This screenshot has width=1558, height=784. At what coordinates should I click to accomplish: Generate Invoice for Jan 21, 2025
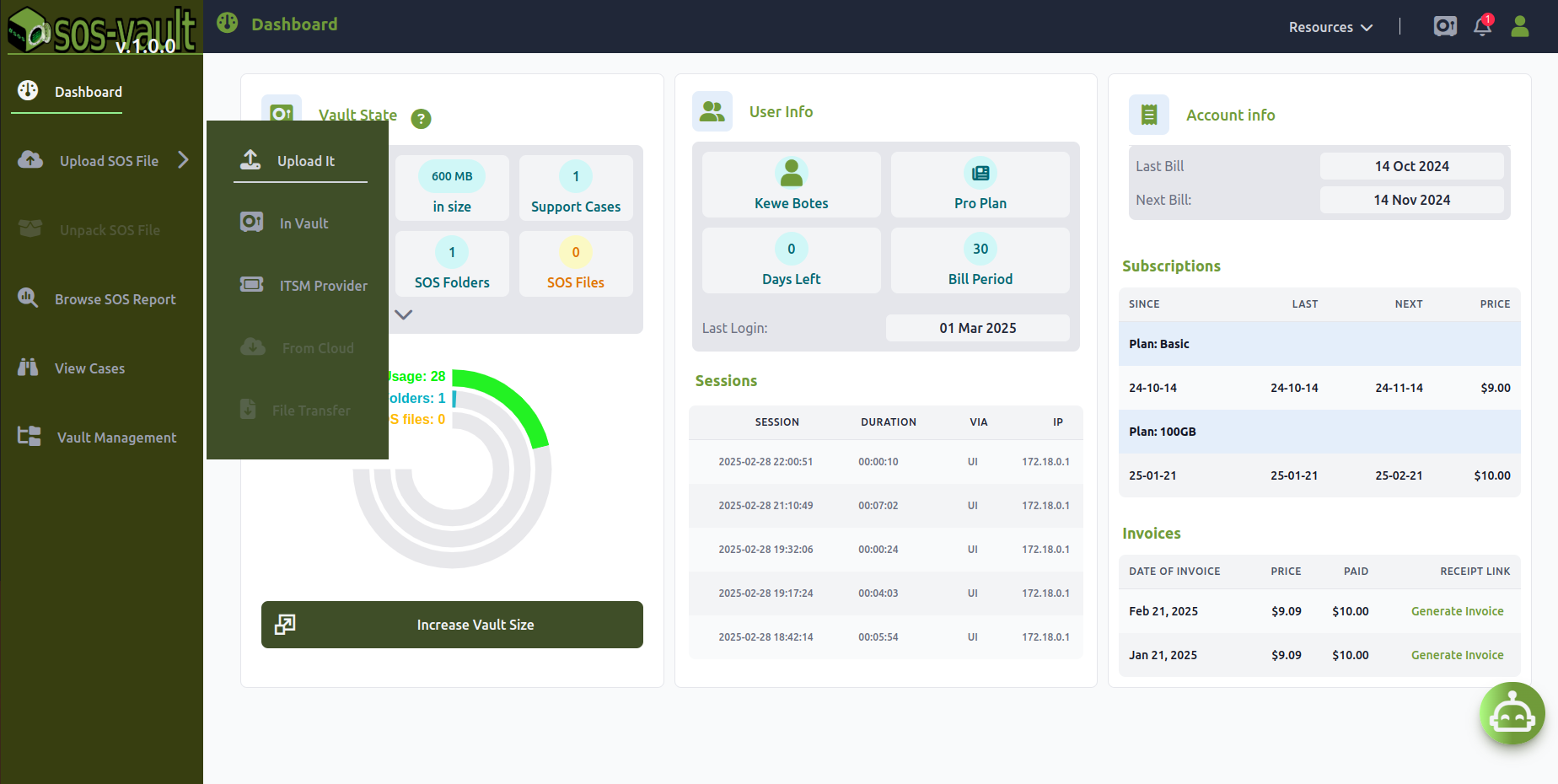1457,655
